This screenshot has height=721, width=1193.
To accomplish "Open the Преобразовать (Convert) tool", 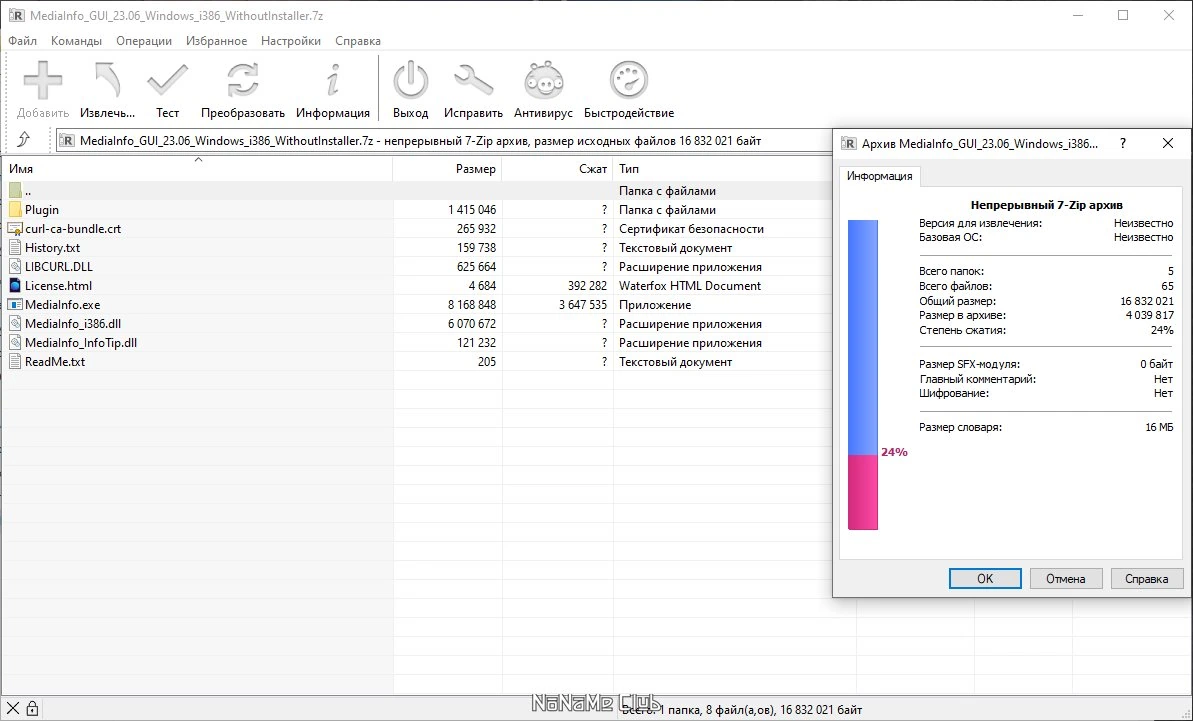I will 243,81.
